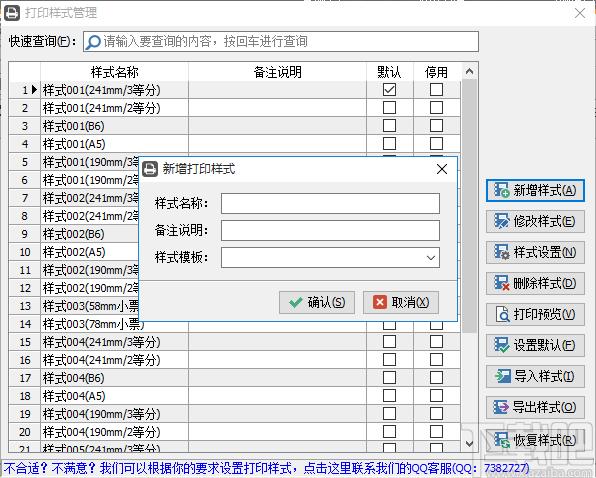Click the 取消(X) cancel button
The image size is (596, 478).
pos(401,302)
